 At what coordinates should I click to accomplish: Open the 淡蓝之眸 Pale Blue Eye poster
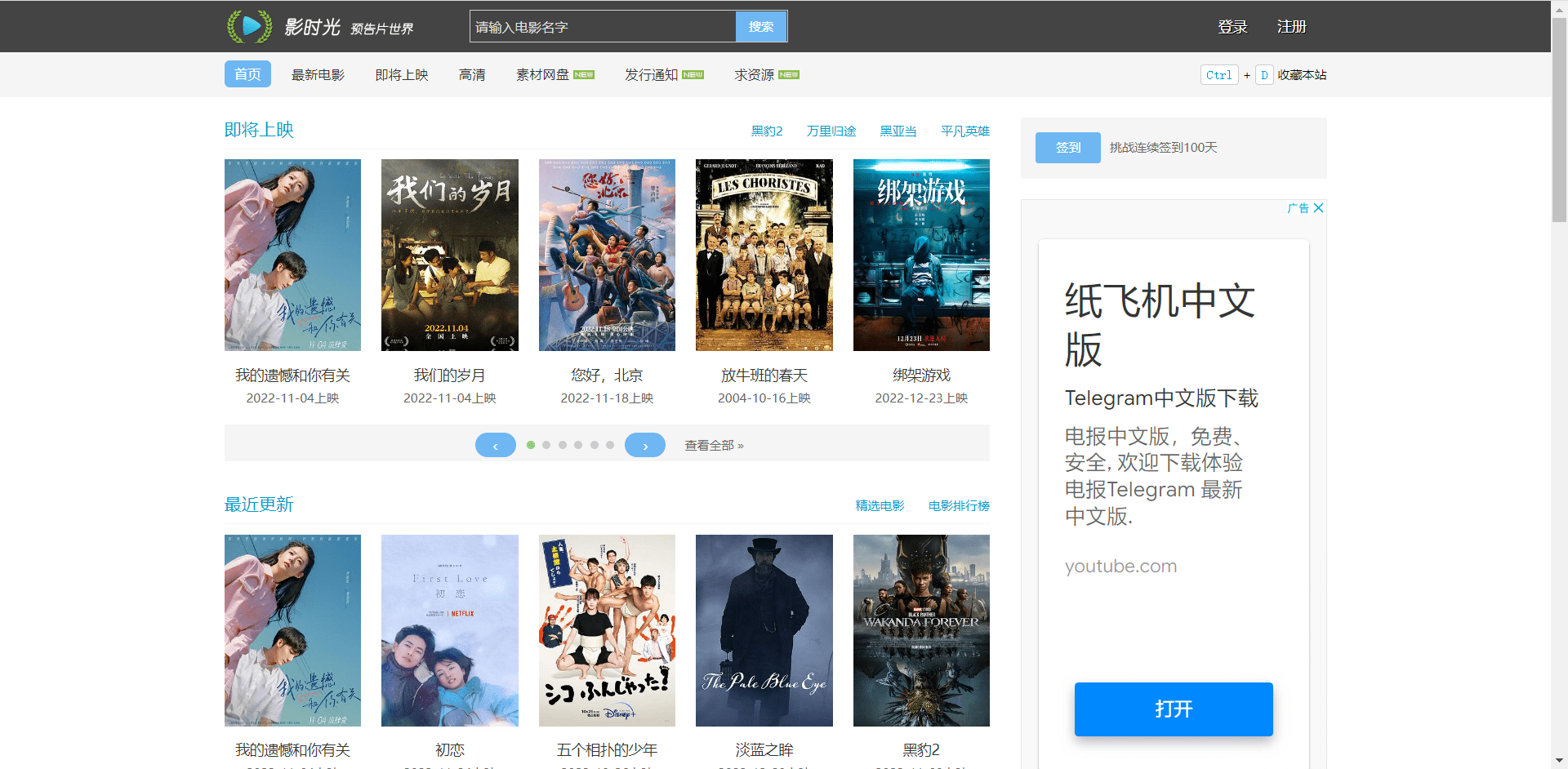[x=764, y=630]
